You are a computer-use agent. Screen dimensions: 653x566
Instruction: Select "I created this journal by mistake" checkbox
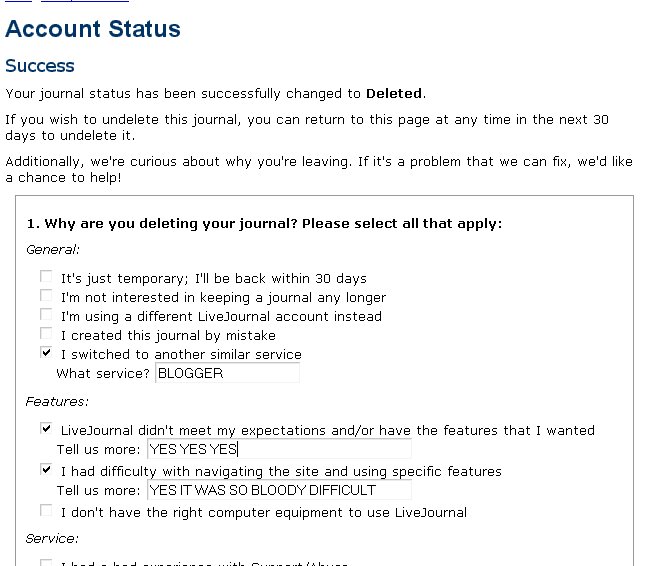click(46, 334)
